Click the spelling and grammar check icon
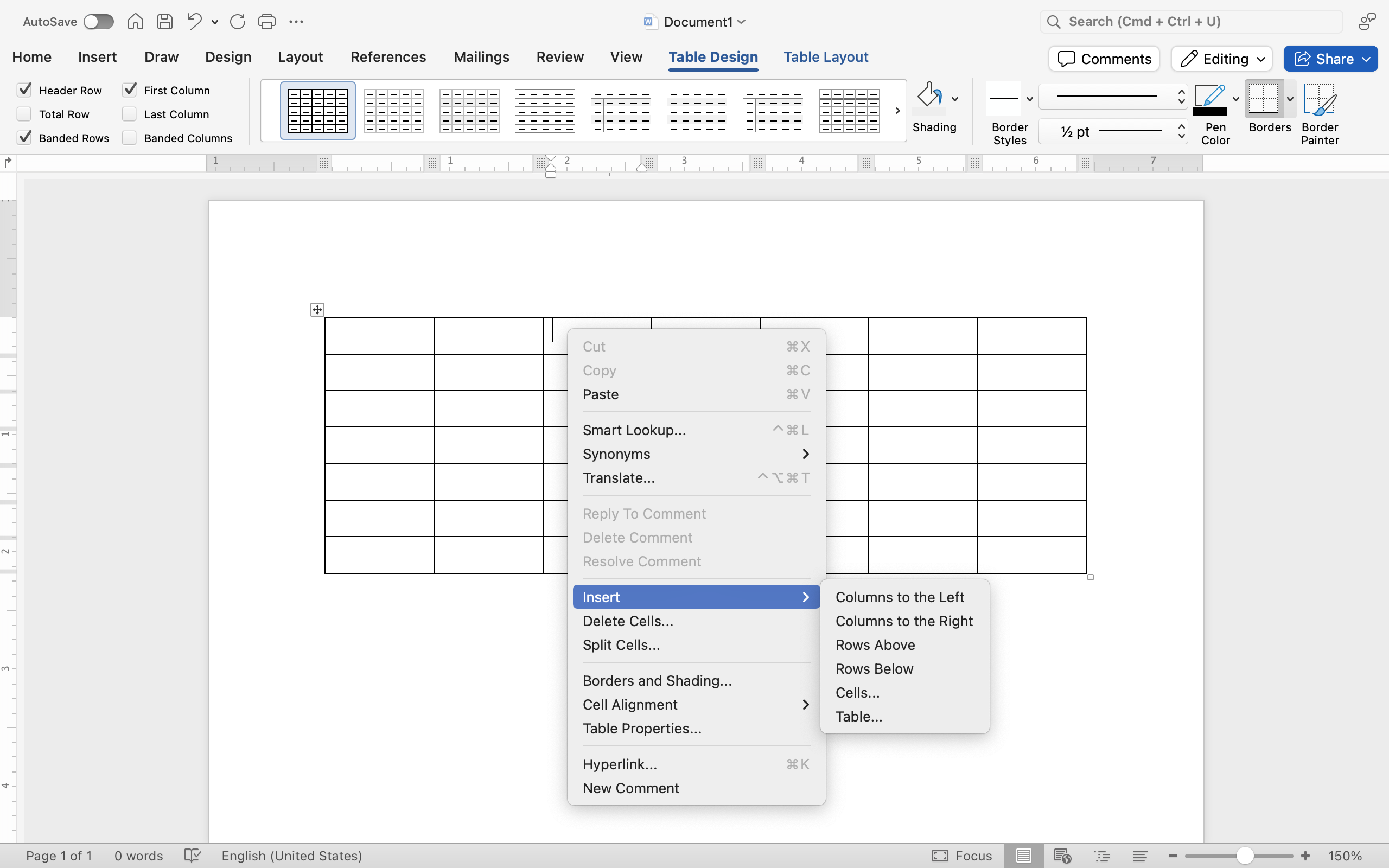 pyautogui.click(x=192, y=856)
